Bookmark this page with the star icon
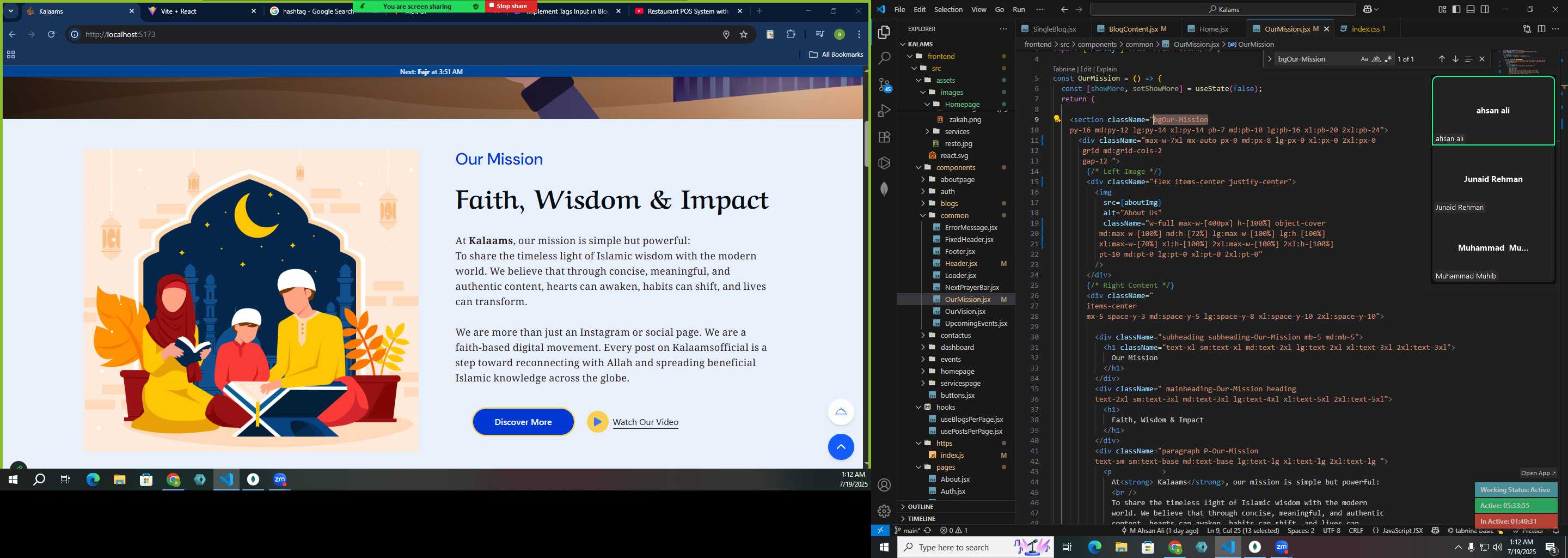The width and height of the screenshot is (1568, 558). click(x=743, y=35)
